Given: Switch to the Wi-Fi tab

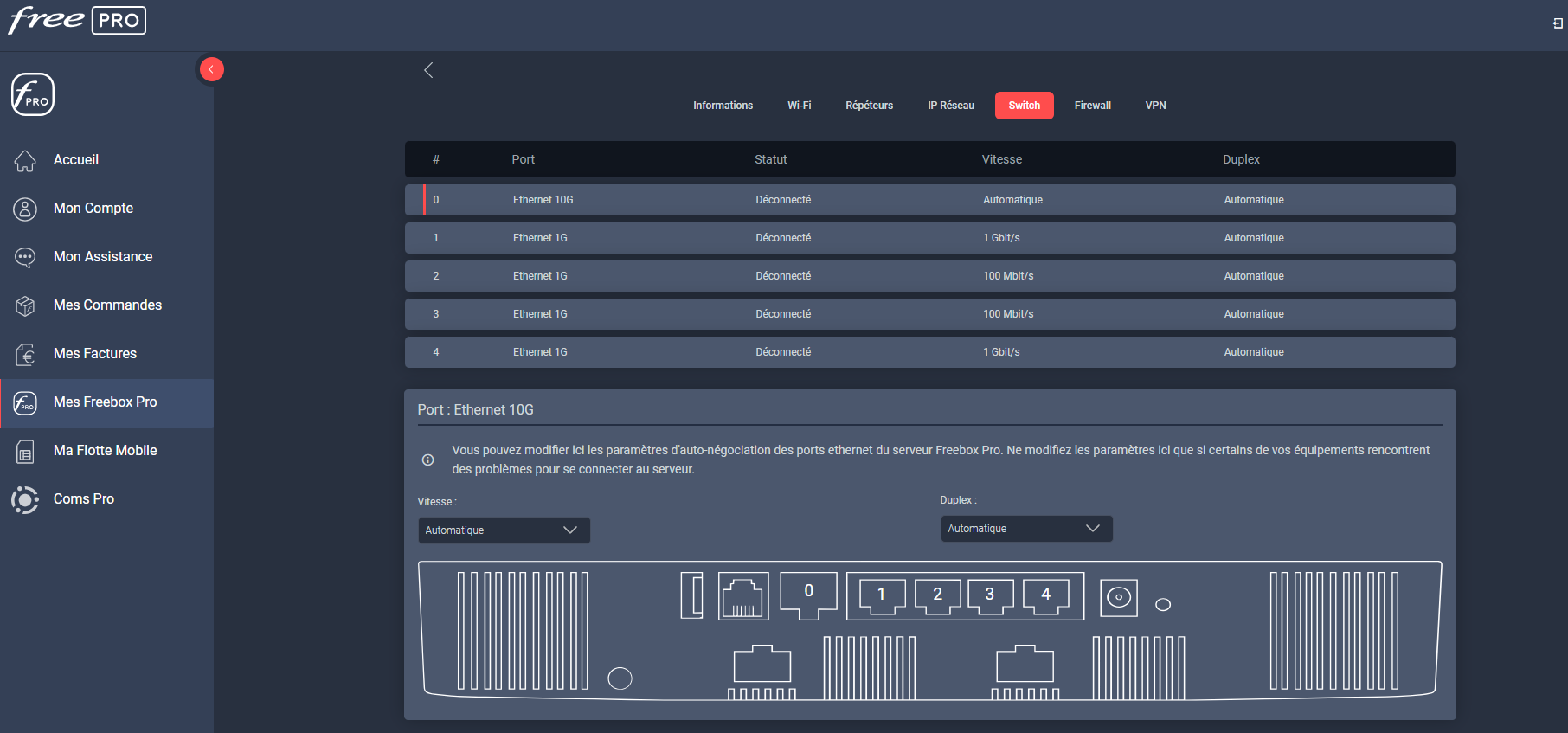Looking at the screenshot, I should [x=799, y=106].
